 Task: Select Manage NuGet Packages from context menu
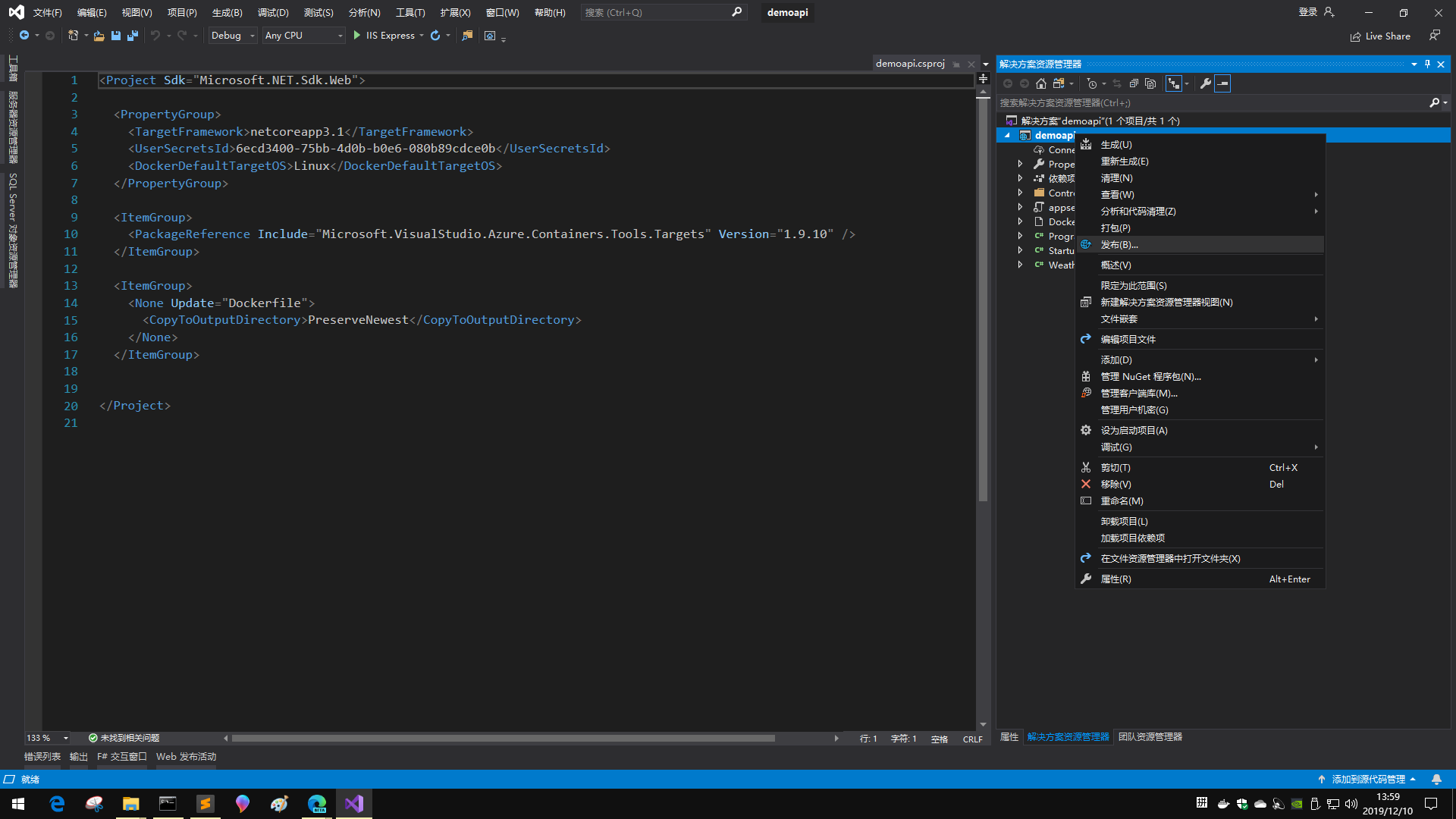(x=1150, y=377)
